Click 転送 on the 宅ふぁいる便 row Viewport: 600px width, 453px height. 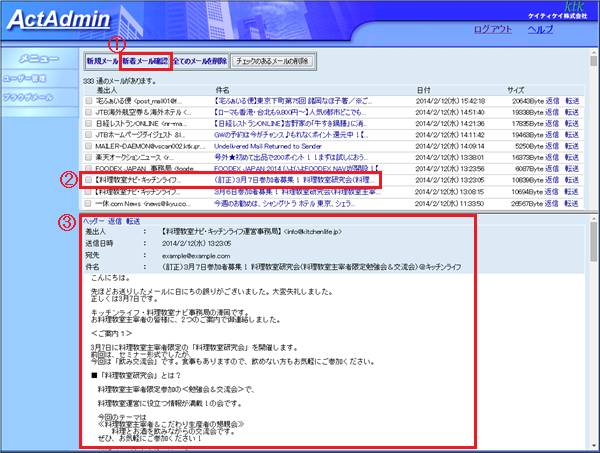coord(572,101)
